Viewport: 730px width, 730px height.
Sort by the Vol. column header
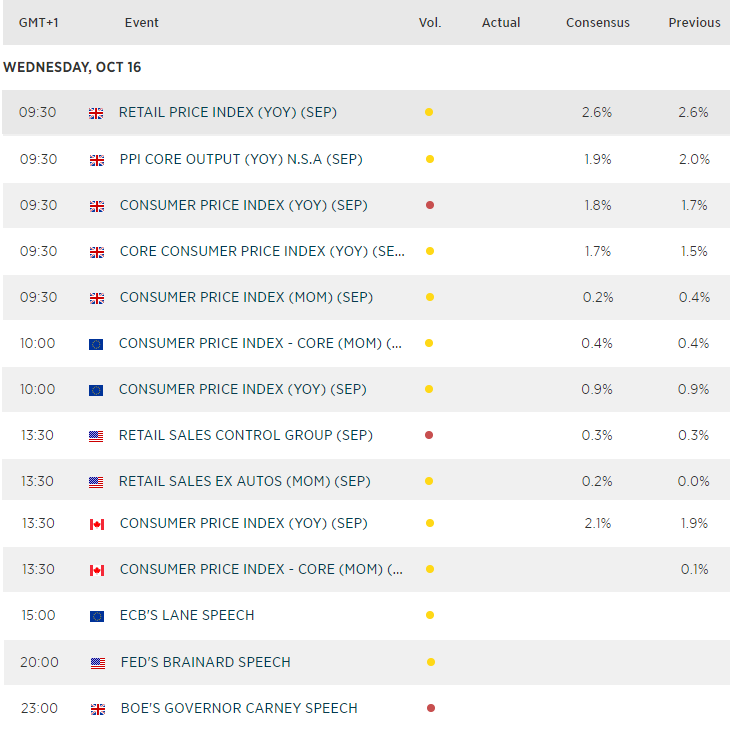click(429, 23)
